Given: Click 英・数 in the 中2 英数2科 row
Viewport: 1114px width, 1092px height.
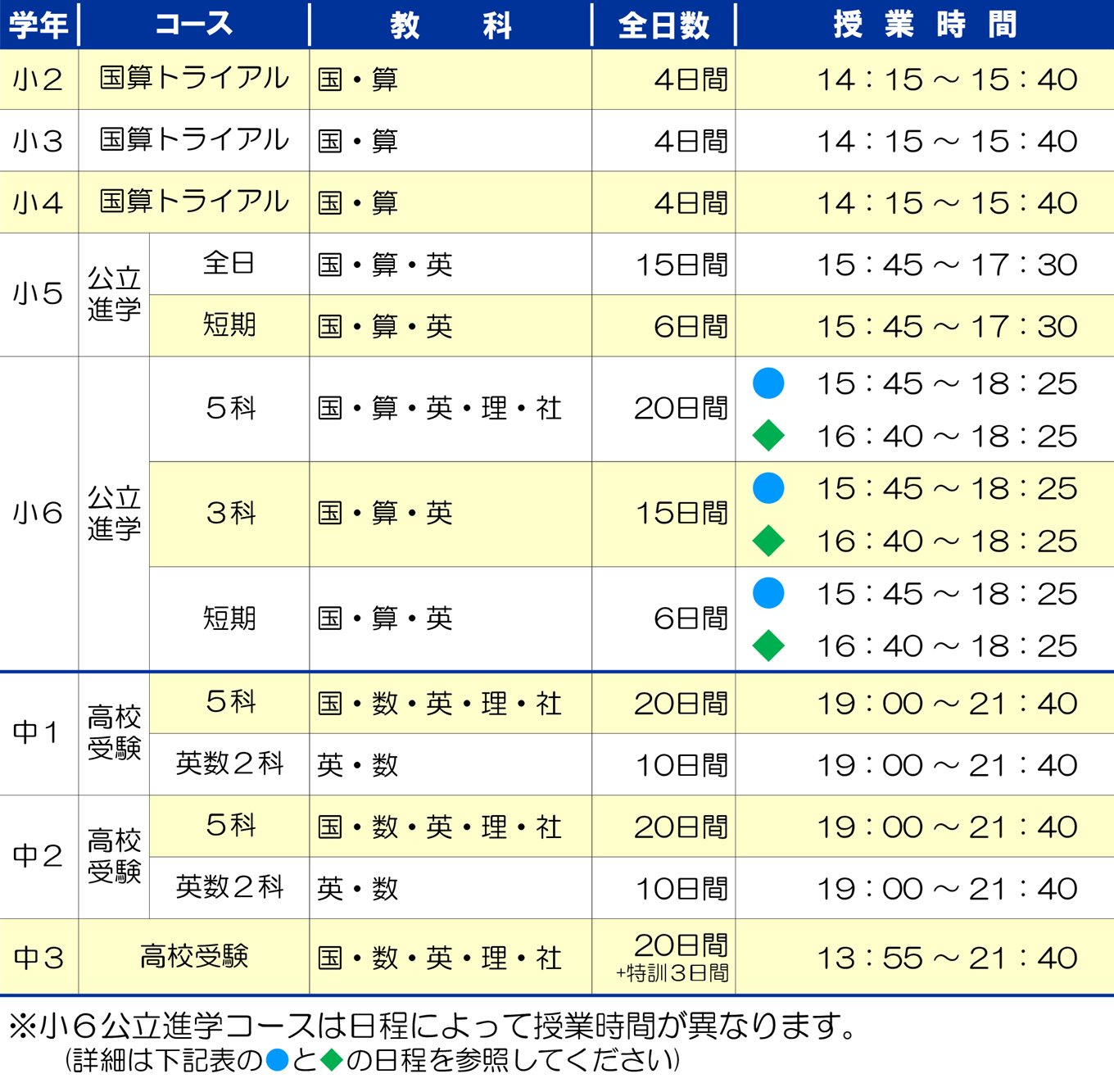Looking at the screenshot, I should (x=358, y=888).
